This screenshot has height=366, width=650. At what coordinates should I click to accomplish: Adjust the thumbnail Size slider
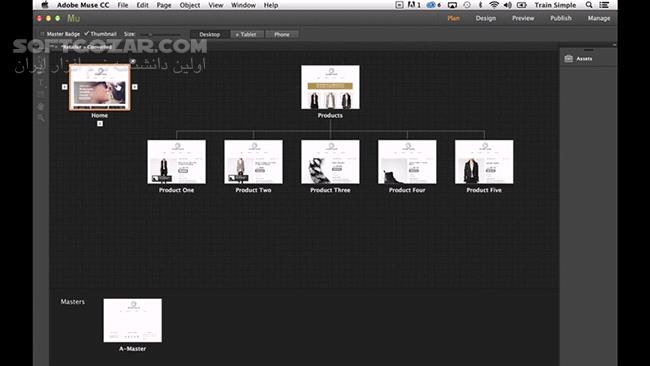pos(160,34)
